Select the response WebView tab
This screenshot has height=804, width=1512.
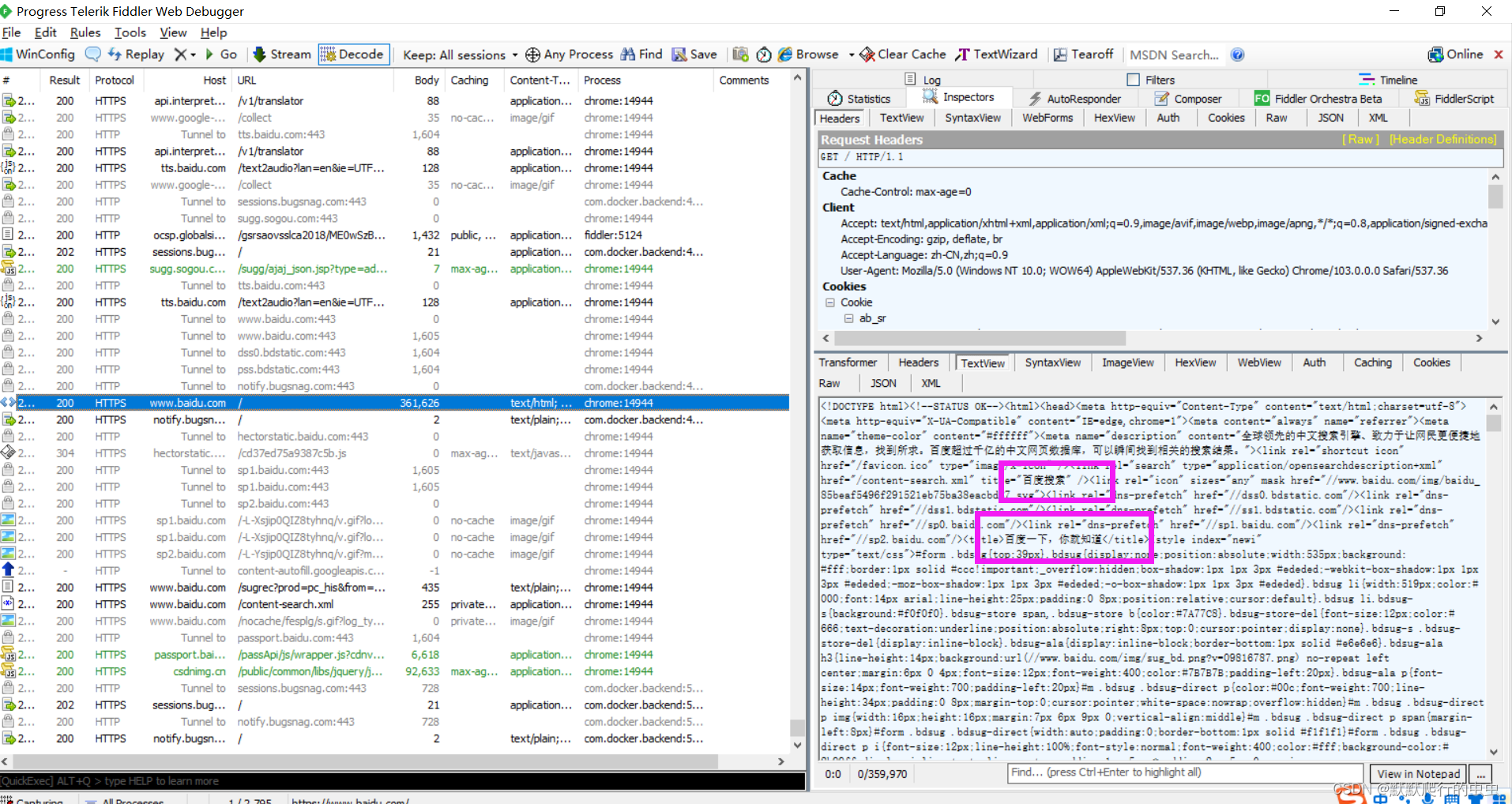pyautogui.click(x=1259, y=363)
